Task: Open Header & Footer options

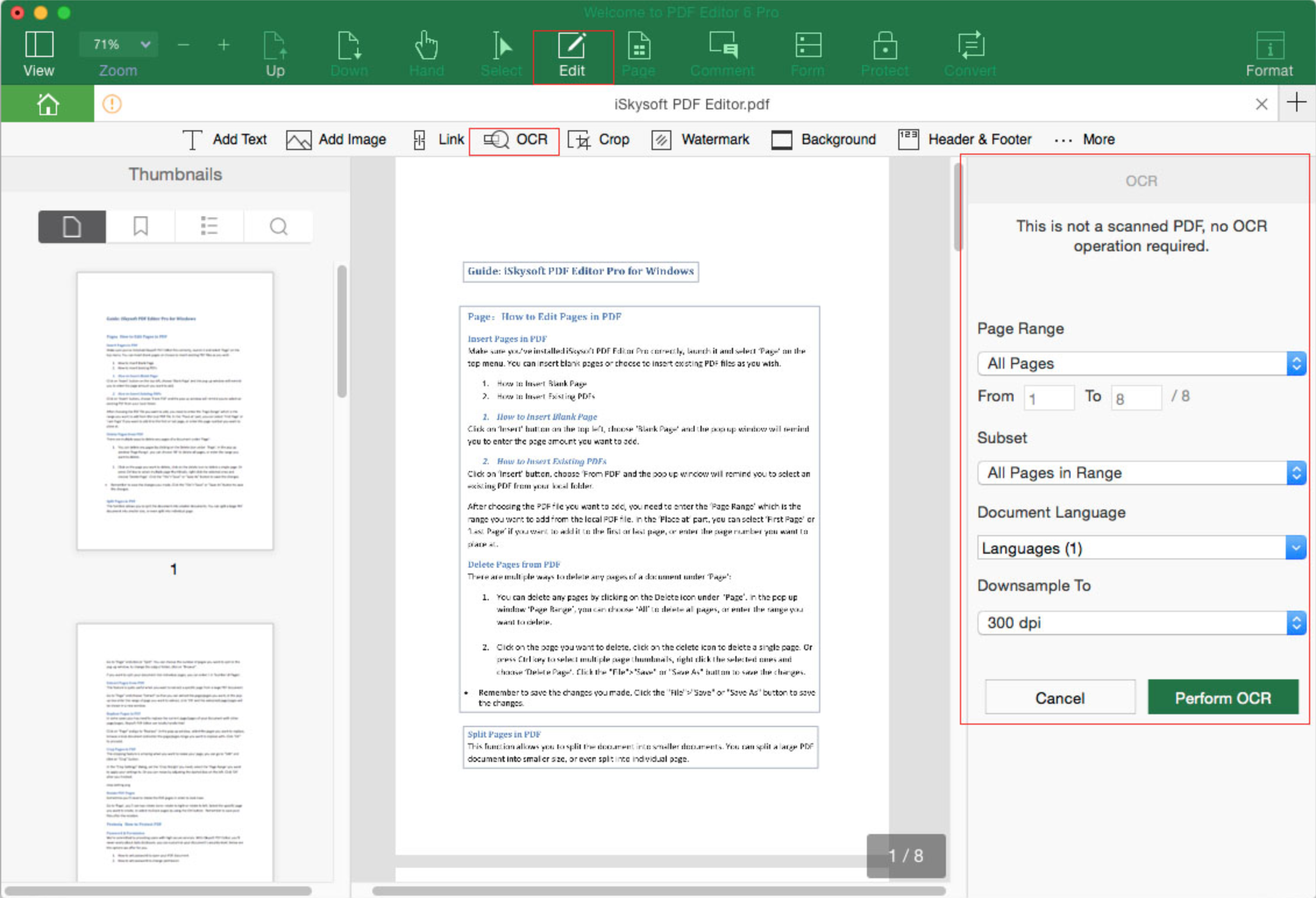Action: pyautogui.click(x=965, y=140)
